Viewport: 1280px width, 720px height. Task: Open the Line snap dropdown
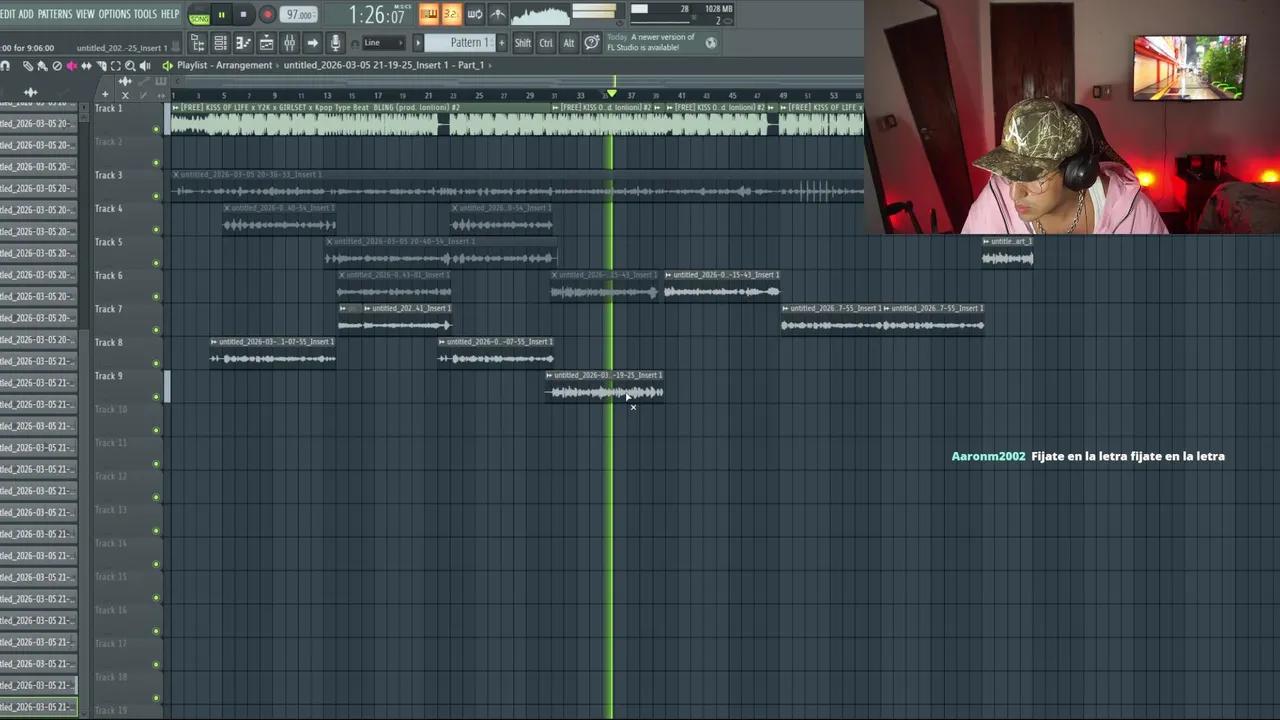(x=384, y=43)
